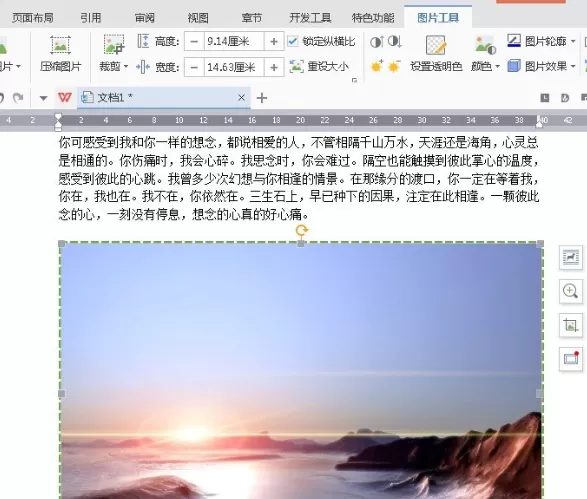Screen dimensions: 587x499
Task: Switch to References (引用) tab
Action: 91,18
